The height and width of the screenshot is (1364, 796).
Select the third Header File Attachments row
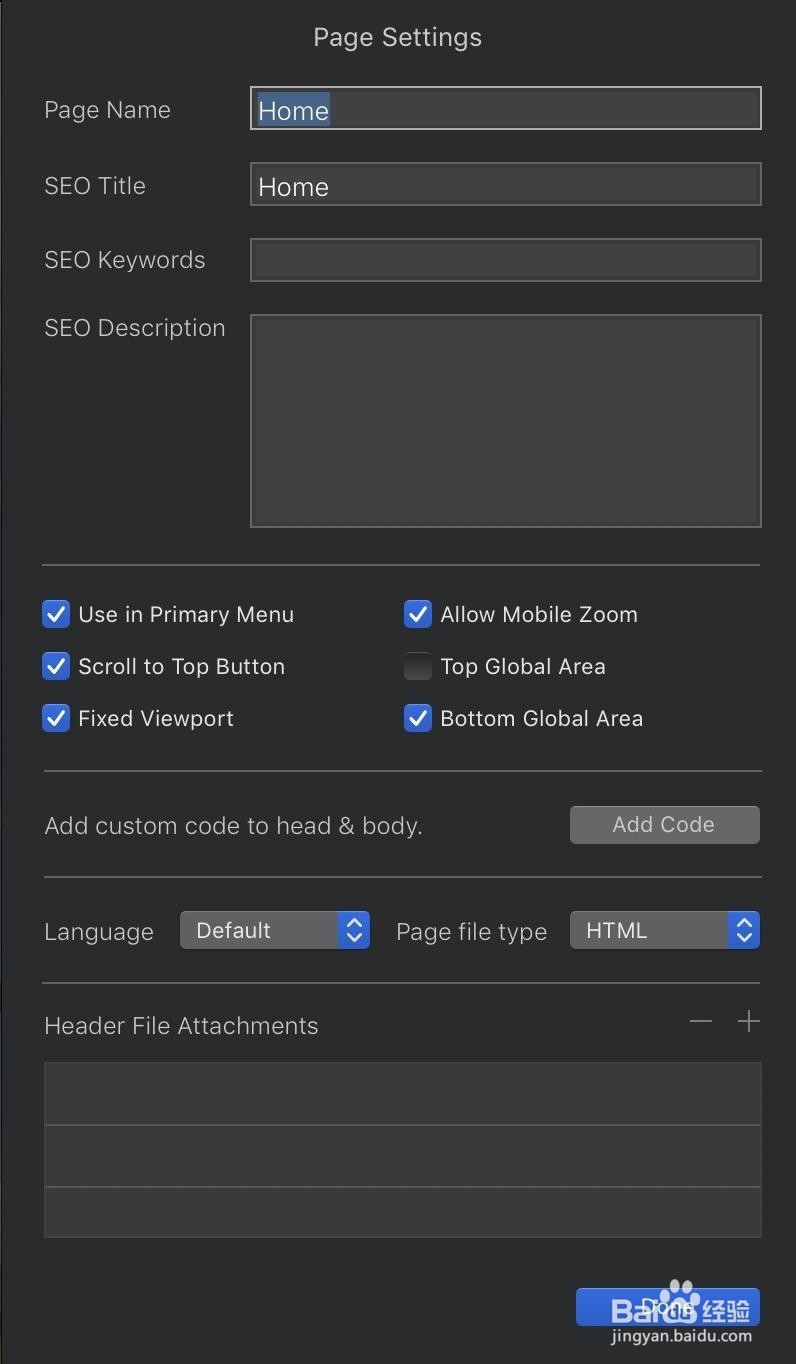point(402,1212)
